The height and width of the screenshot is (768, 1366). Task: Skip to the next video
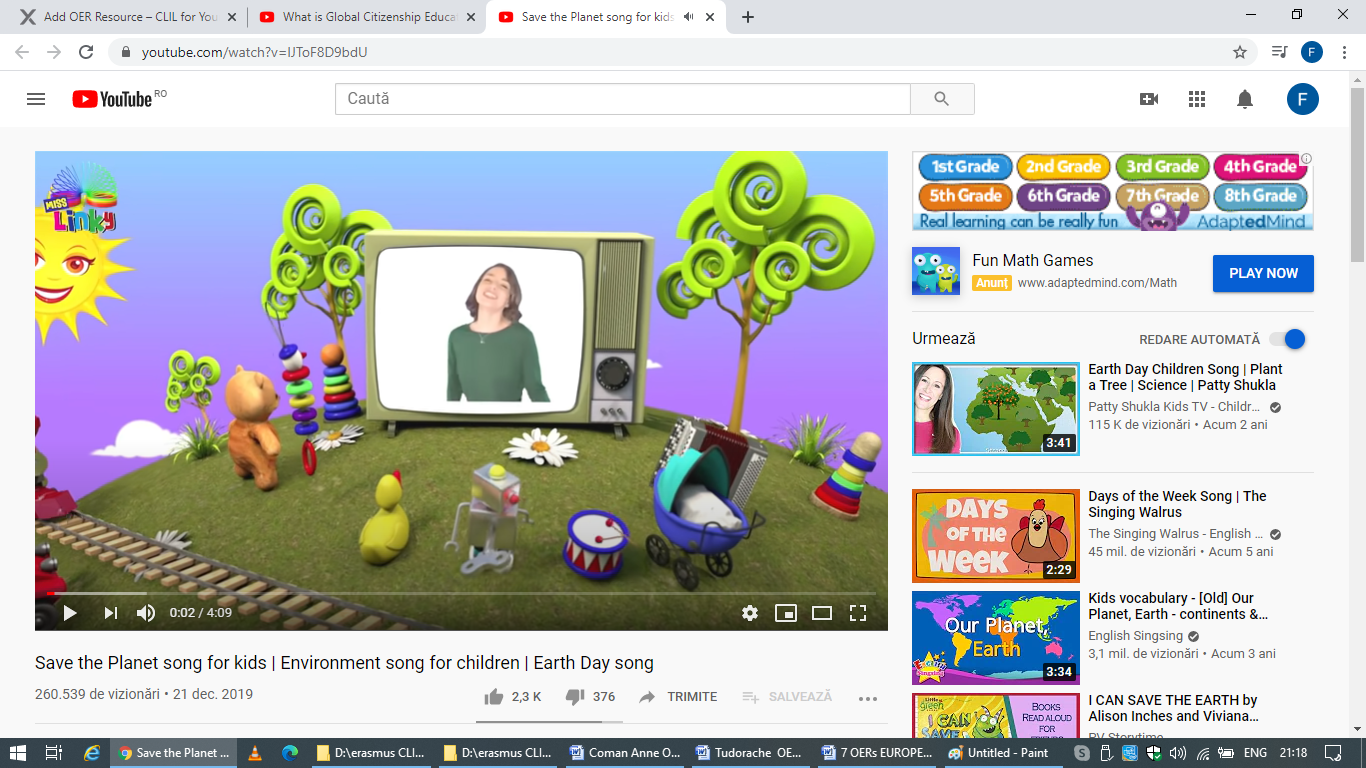coord(111,613)
